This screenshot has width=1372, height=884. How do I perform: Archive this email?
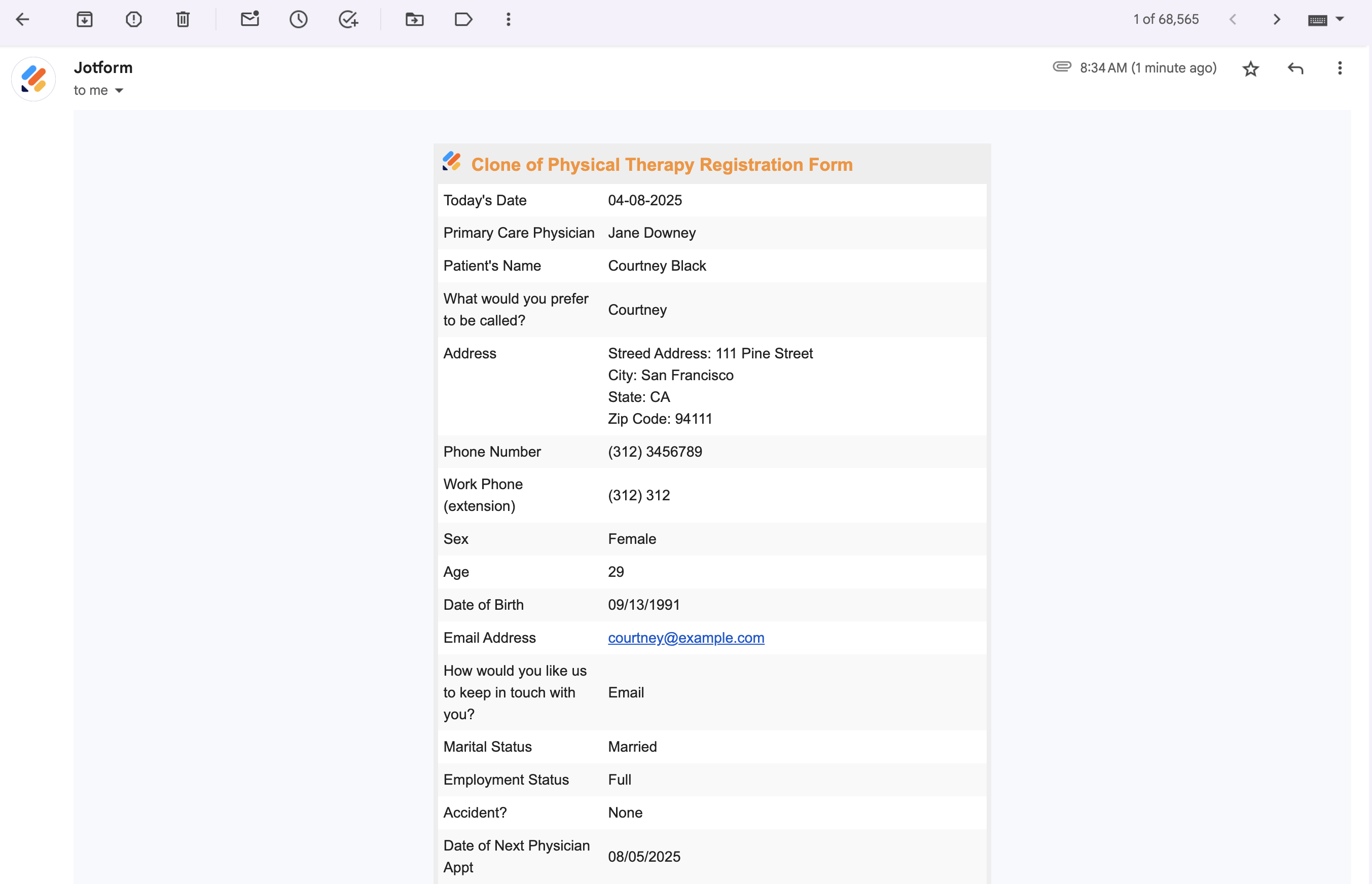(x=84, y=20)
